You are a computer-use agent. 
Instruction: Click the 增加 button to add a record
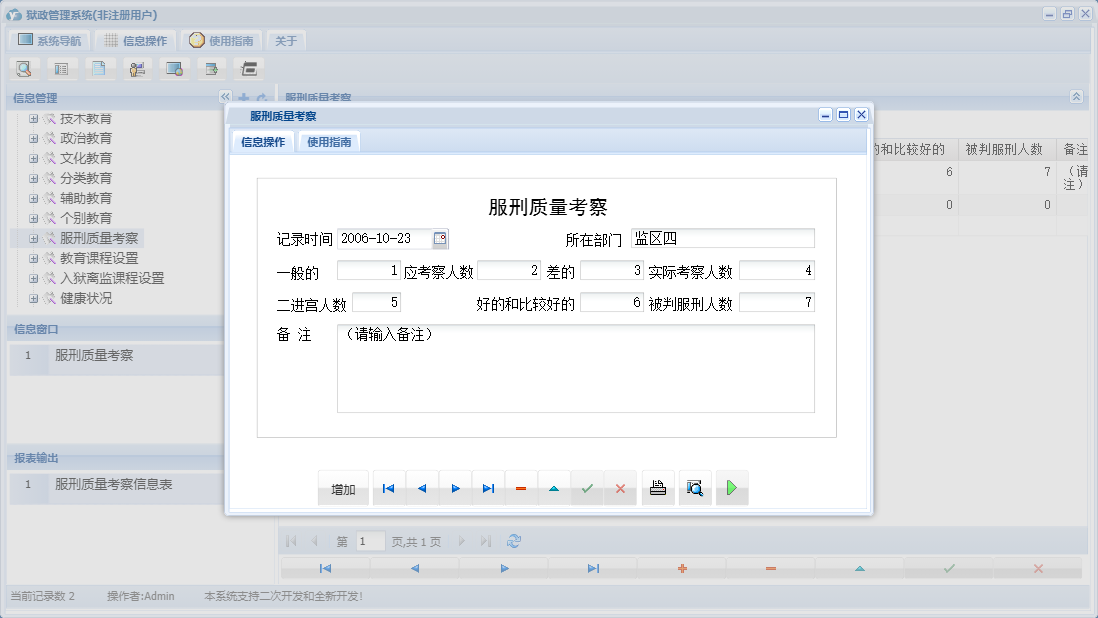coord(343,487)
